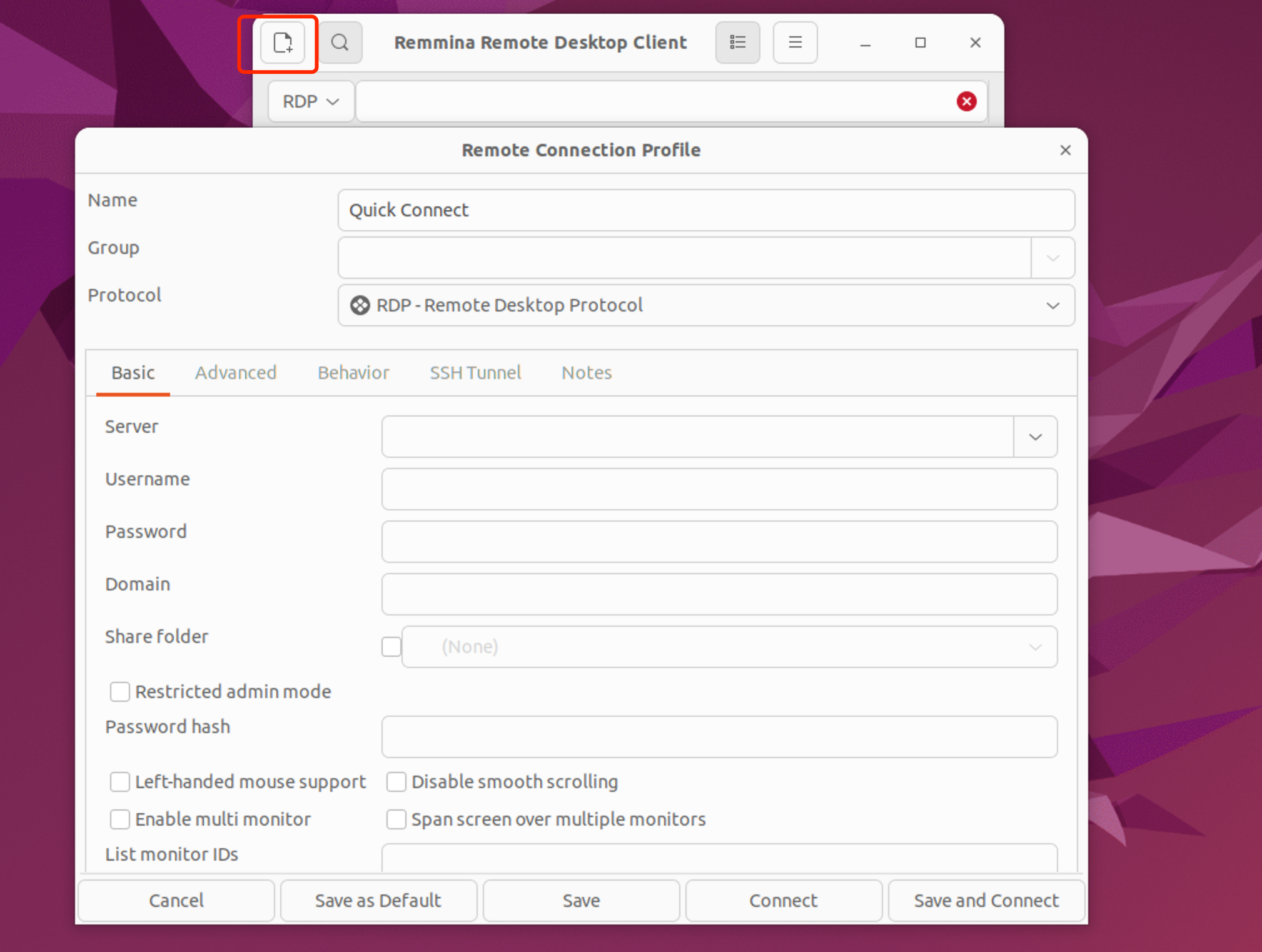Viewport: 1262px width, 952px height.
Task: Open the hamburger menu icon
Action: pyautogui.click(x=795, y=43)
